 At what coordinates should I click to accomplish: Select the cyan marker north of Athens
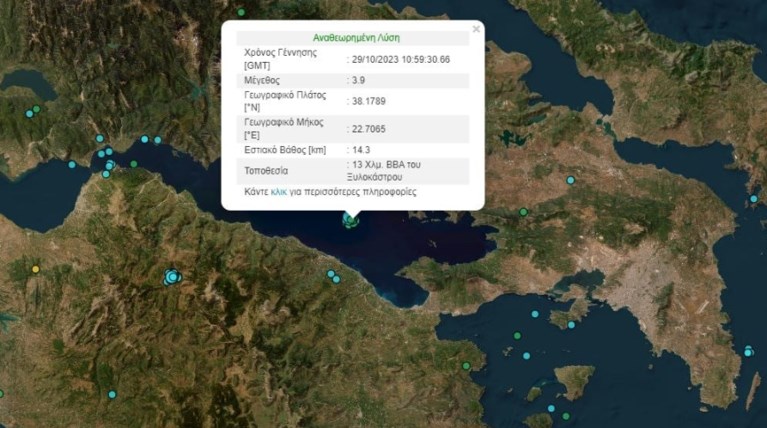[x=570, y=181]
